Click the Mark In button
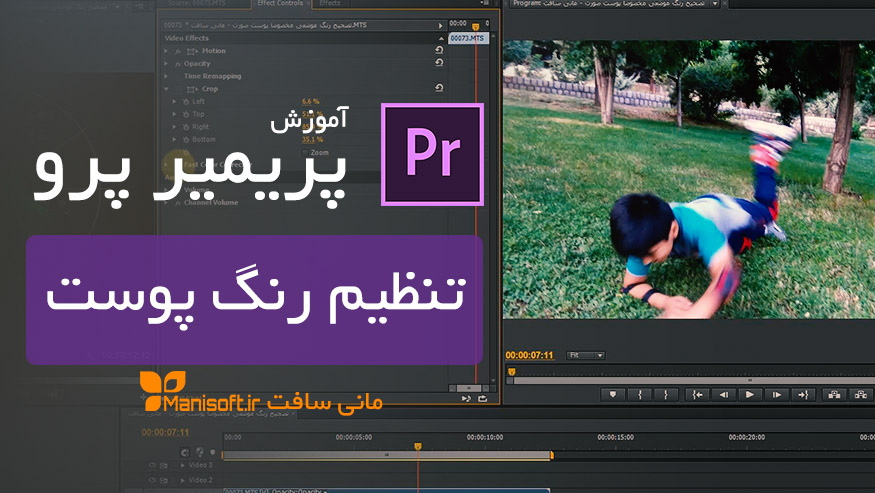This screenshot has height=493, width=875. click(640, 395)
